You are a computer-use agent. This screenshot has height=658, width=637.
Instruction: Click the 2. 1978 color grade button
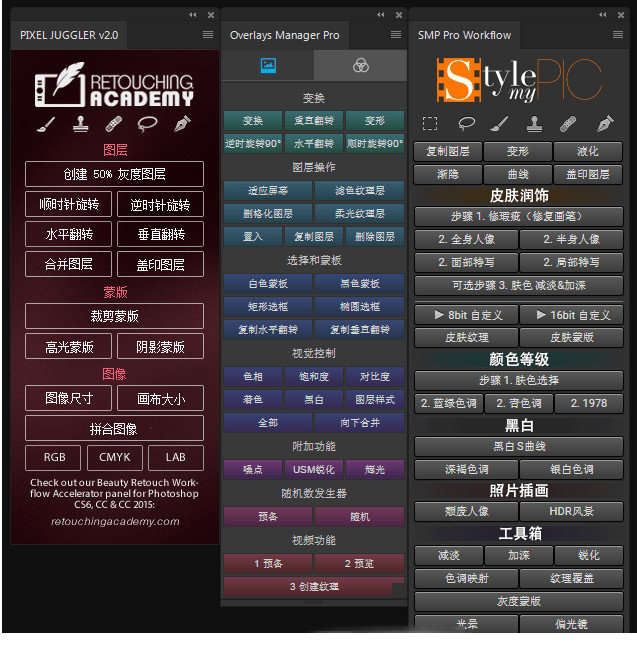coord(589,404)
